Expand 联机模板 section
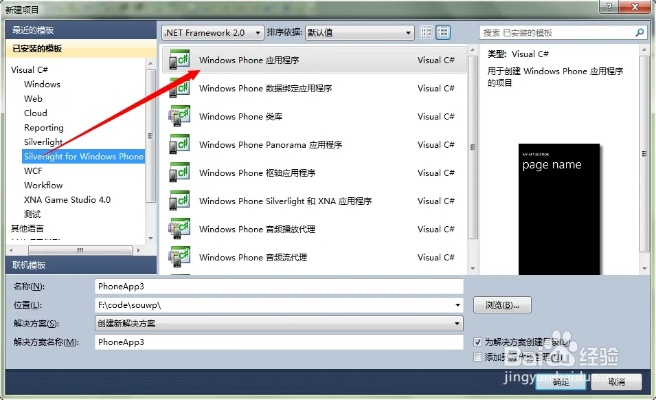 81,265
